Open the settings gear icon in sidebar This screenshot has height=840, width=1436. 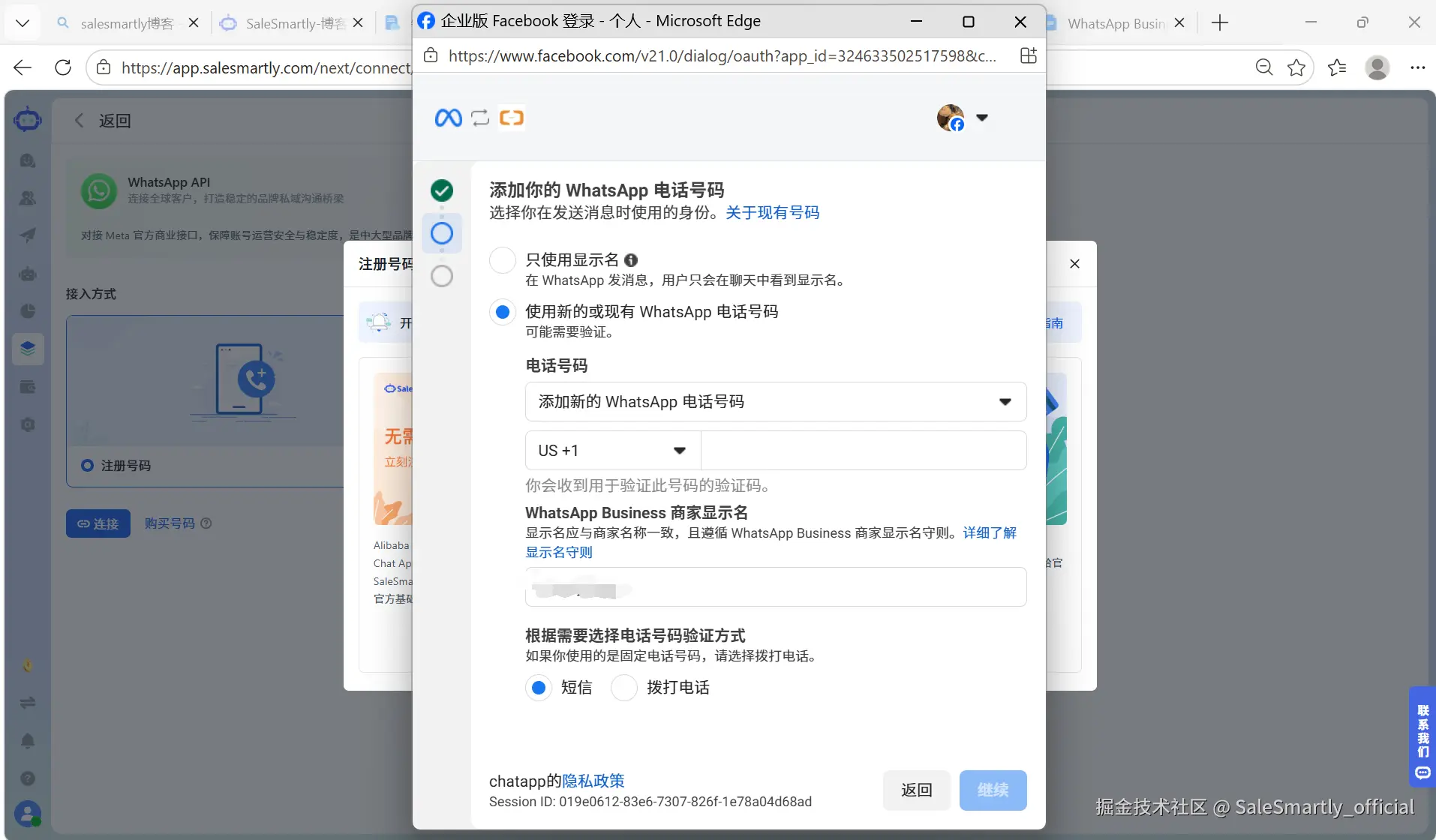click(x=28, y=424)
